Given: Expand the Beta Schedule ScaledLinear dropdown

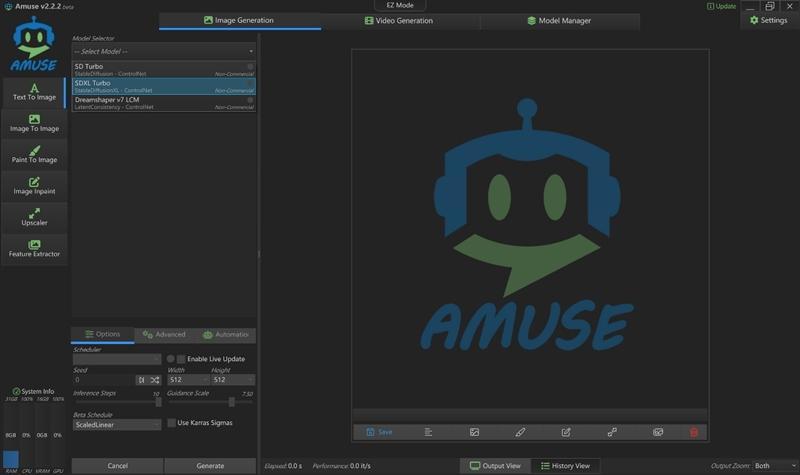Looking at the screenshot, I should [x=117, y=424].
